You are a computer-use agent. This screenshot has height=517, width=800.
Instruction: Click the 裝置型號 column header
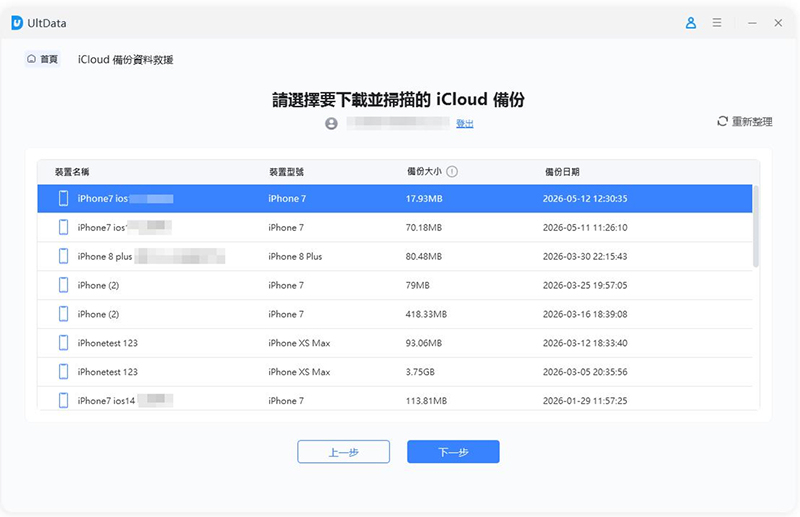tap(286, 172)
